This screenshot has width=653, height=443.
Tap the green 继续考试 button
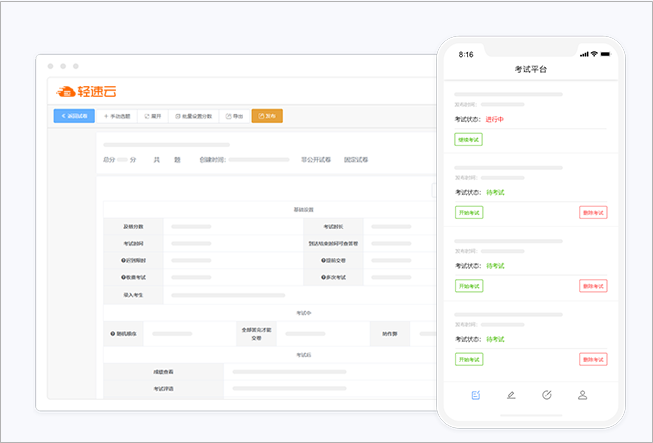click(469, 139)
